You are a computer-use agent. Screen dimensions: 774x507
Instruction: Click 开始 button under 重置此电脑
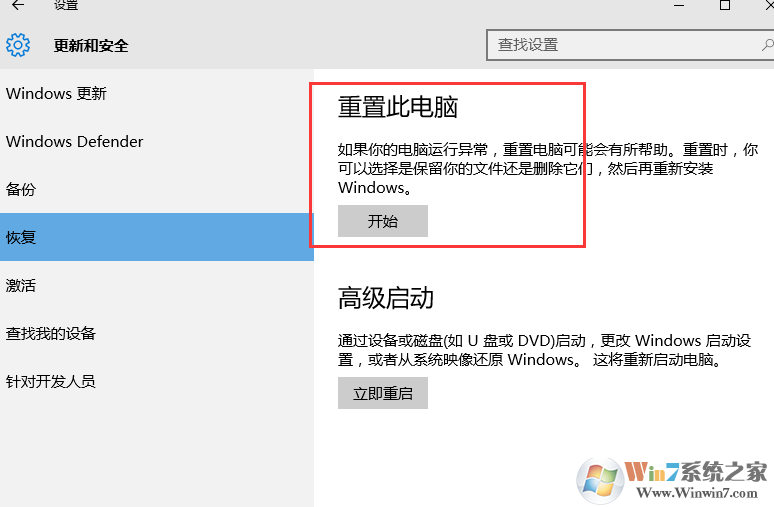pyautogui.click(x=383, y=221)
